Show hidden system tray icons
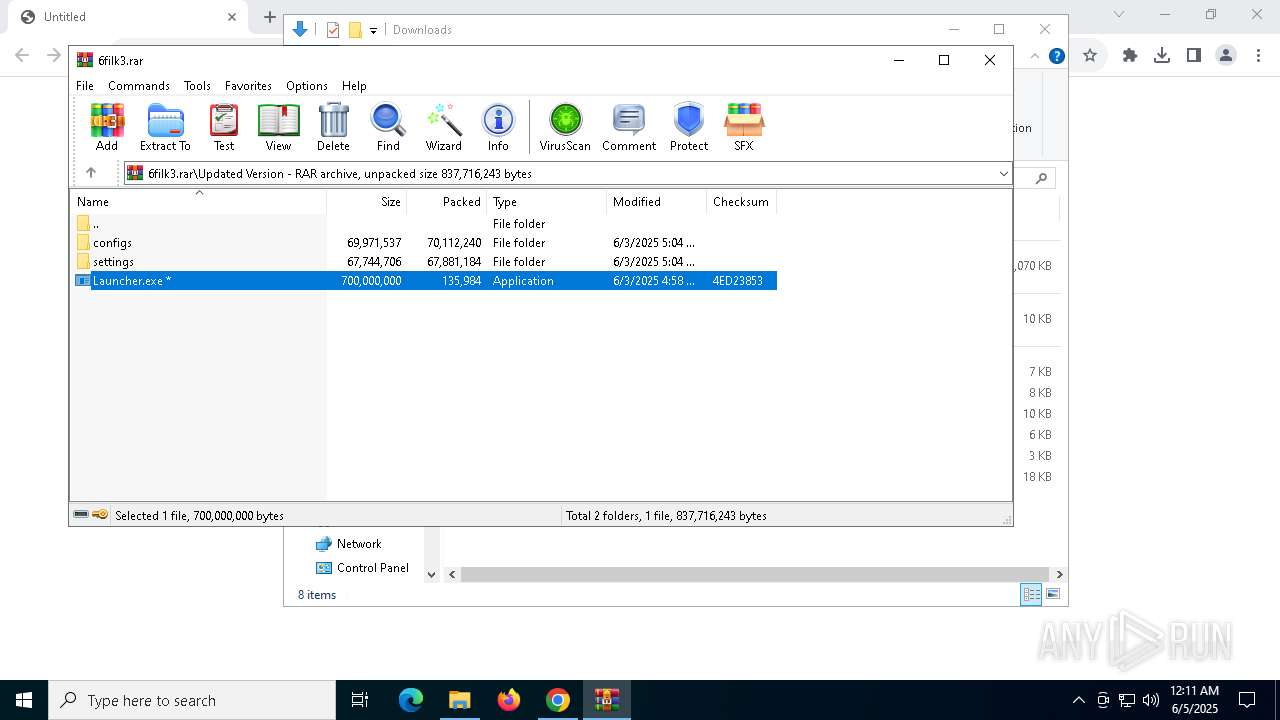Screen dimensions: 1280x720 1078,700
